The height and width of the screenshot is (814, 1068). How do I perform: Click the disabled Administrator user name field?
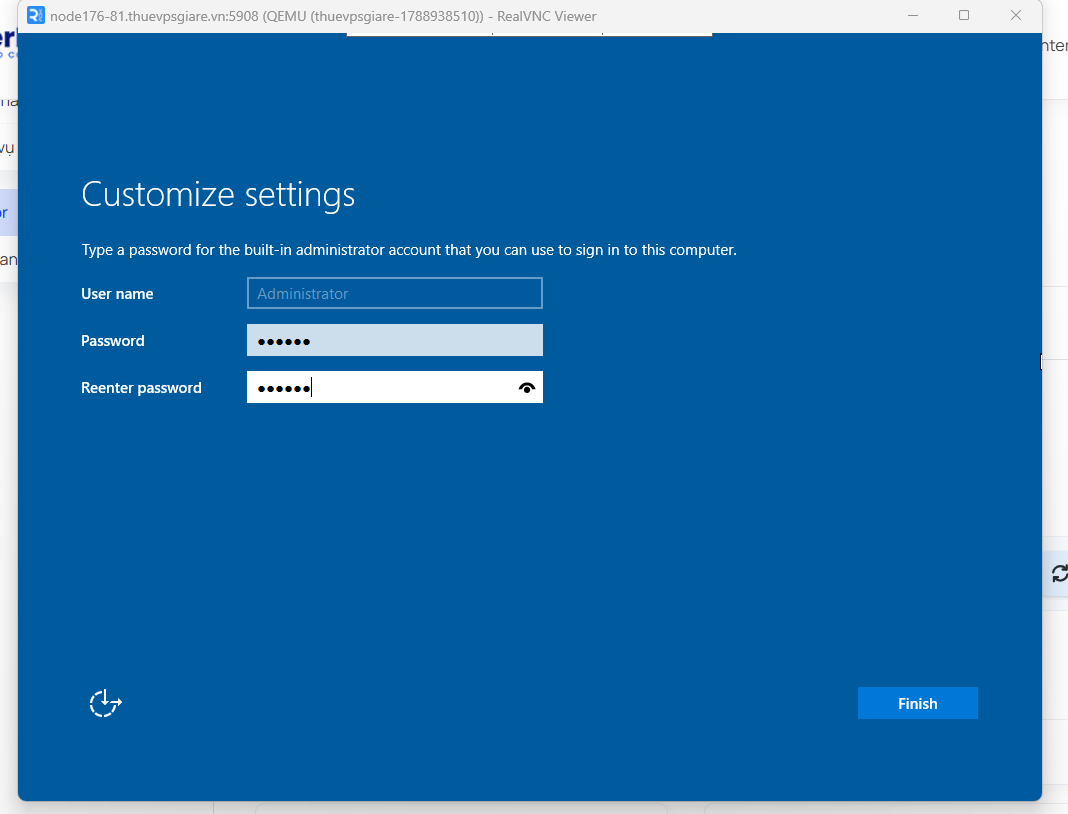click(x=394, y=293)
